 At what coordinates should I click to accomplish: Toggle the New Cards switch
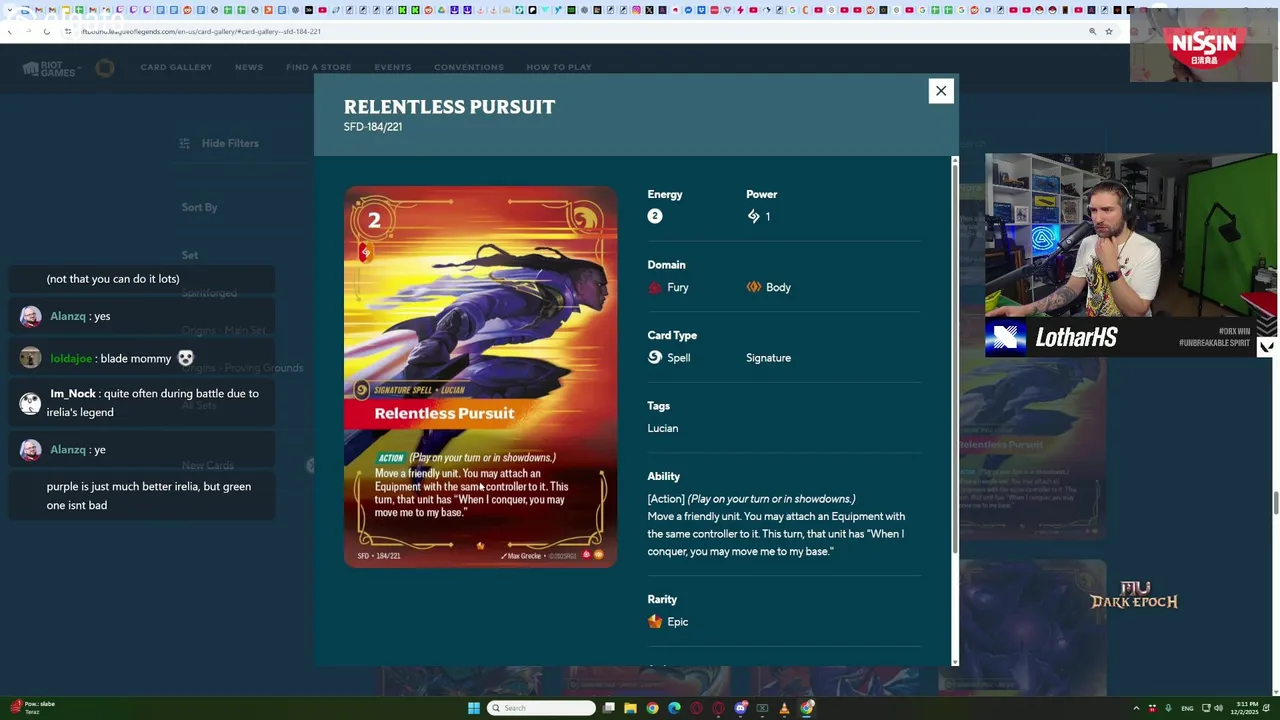point(310,465)
